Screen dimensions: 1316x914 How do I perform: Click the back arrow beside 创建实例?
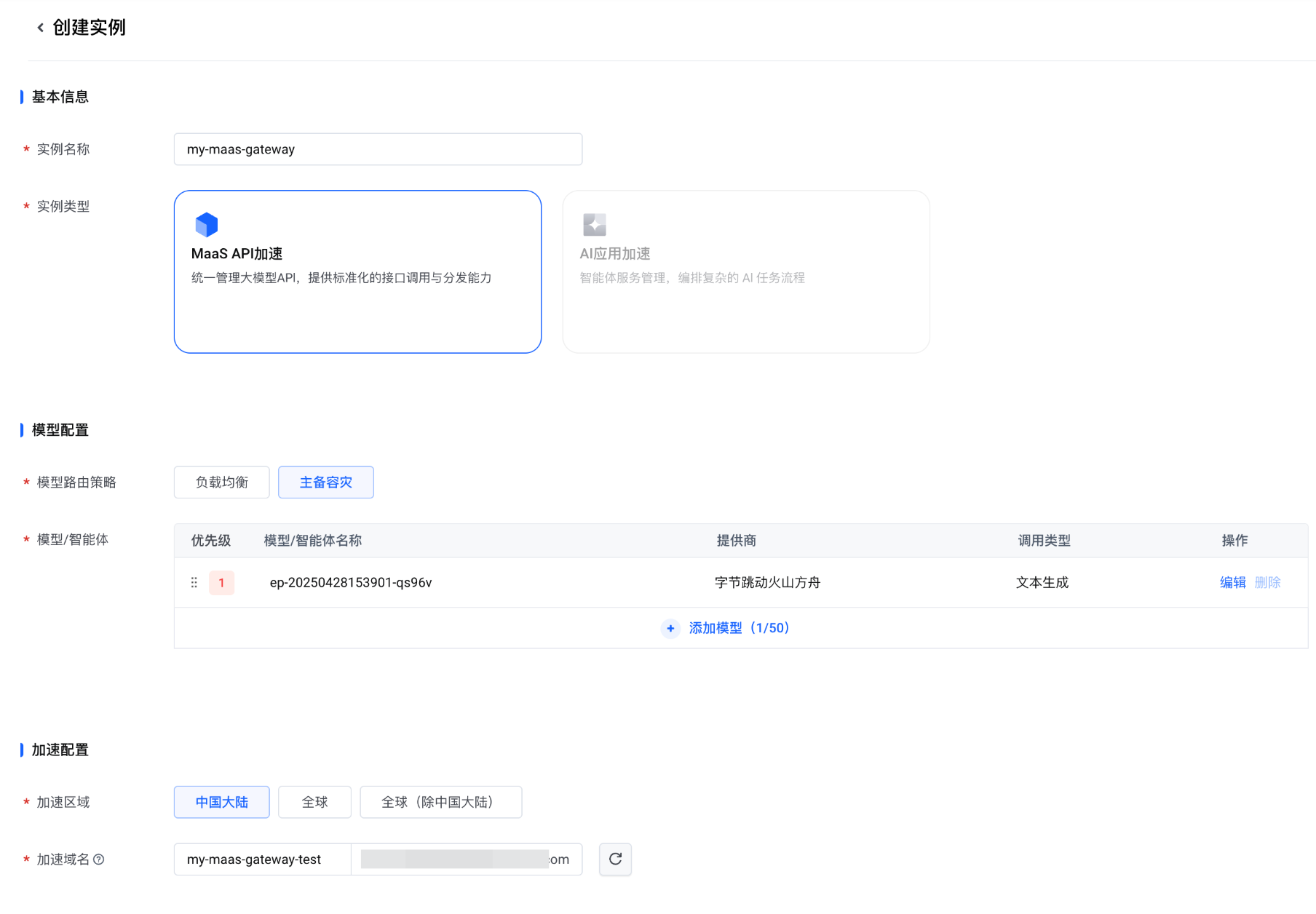40,28
